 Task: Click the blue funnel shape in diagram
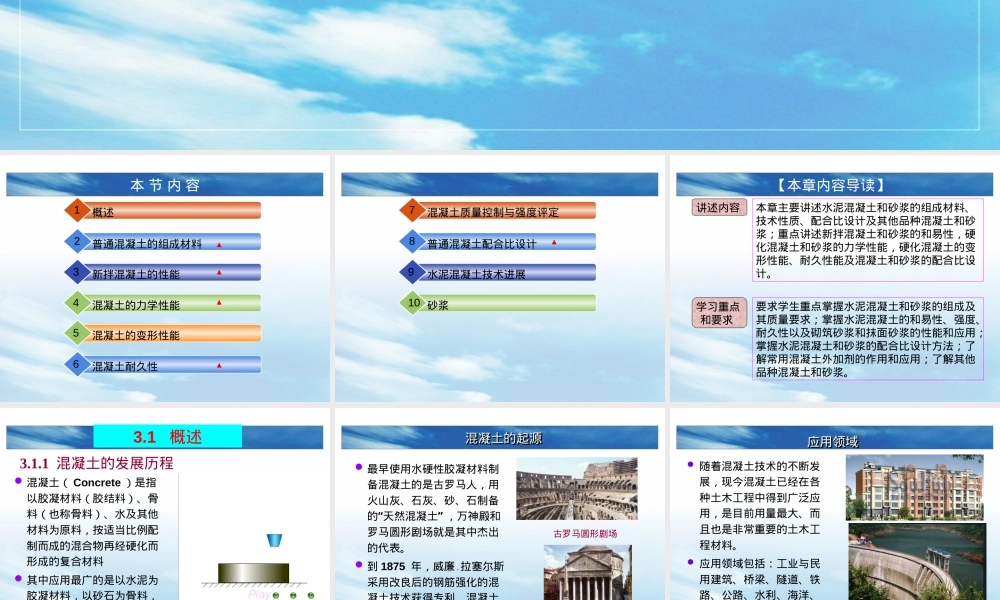[274, 540]
